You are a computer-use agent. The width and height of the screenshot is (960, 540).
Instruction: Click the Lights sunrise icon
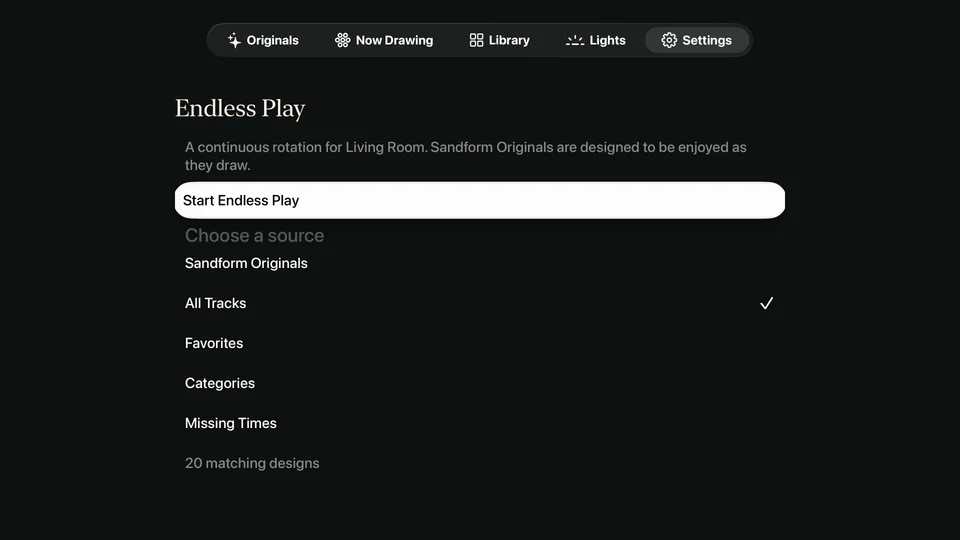click(574, 40)
